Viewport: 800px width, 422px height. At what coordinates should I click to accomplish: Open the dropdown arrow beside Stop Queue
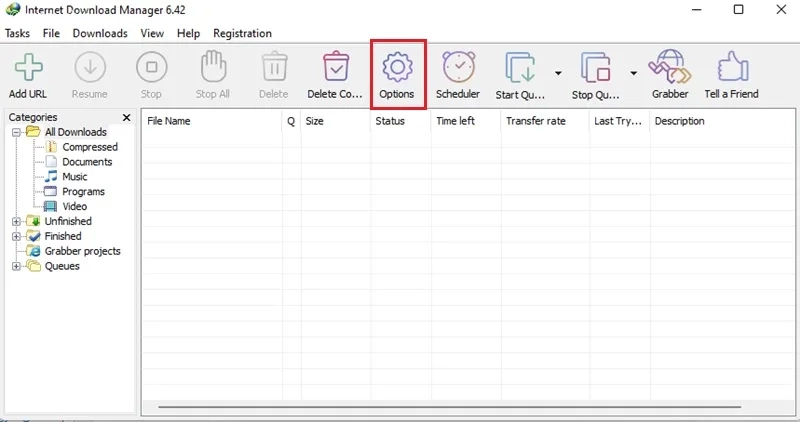click(633, 73)
